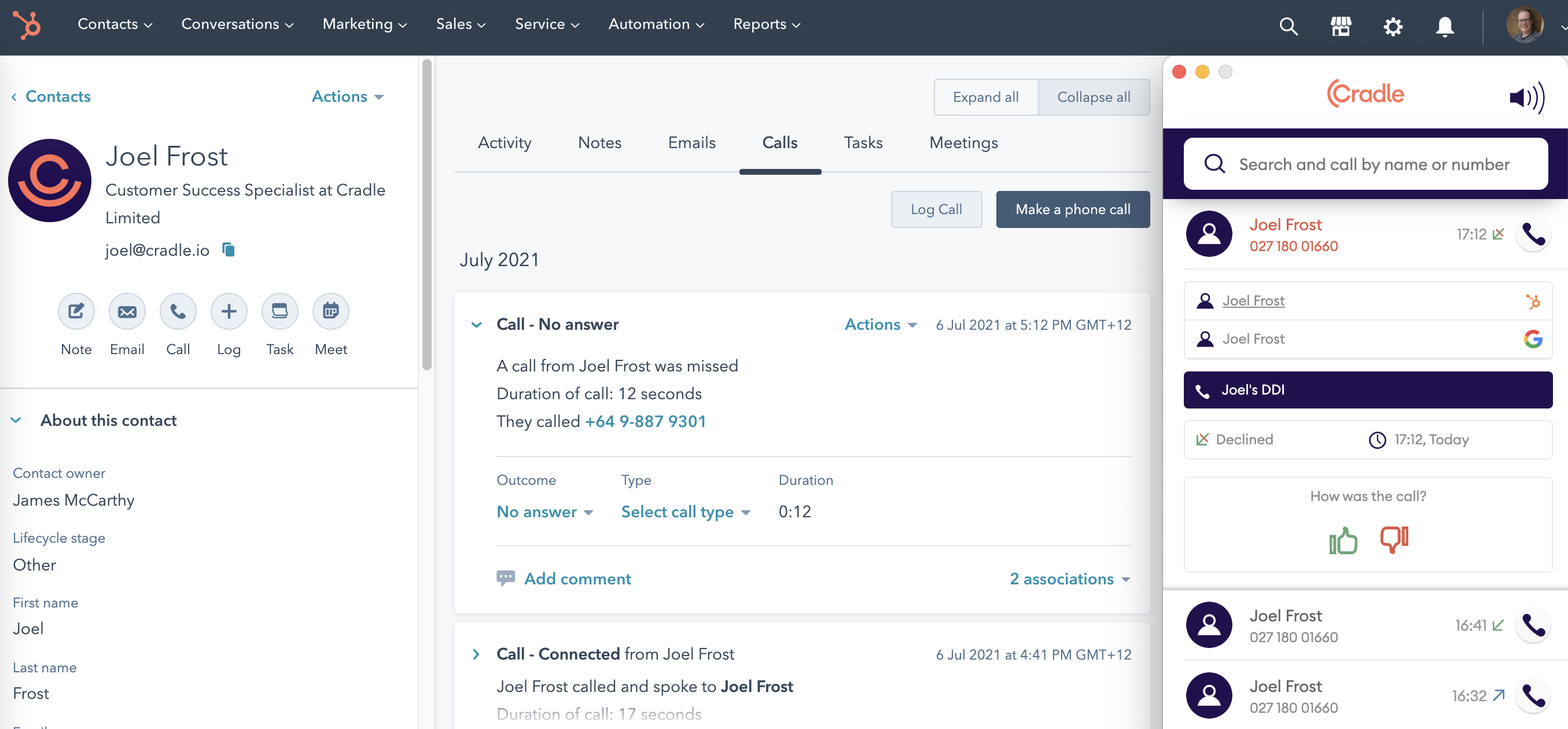Click the +64 9-887 9301 phone link
1568x729 pixels.
pyautogui.click(x=645, y=421)
